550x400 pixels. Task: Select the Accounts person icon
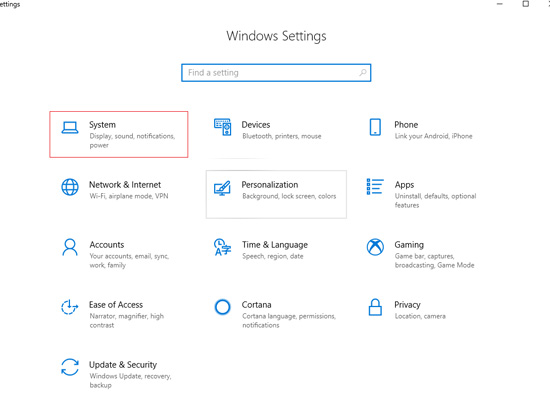(x=70, y=247)
